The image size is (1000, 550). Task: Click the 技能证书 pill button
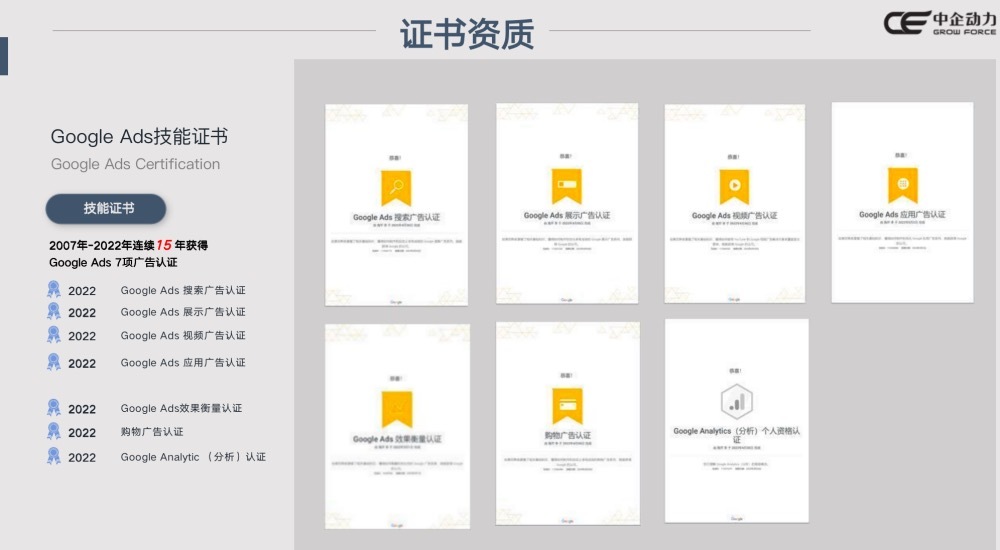(106, 209)
